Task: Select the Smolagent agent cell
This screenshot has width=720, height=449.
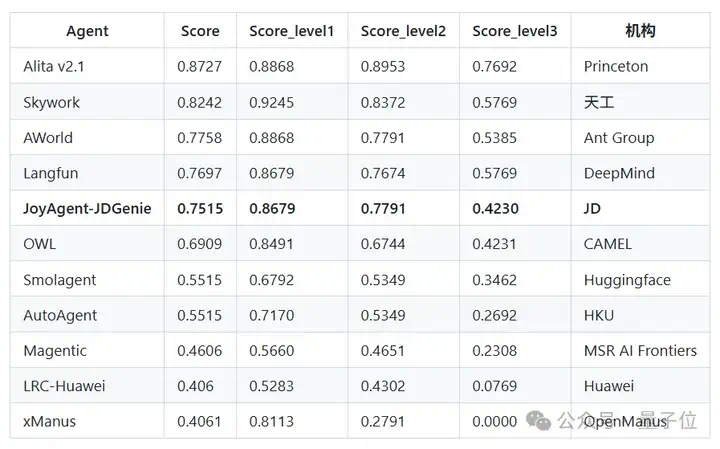Action: point(60,280)
